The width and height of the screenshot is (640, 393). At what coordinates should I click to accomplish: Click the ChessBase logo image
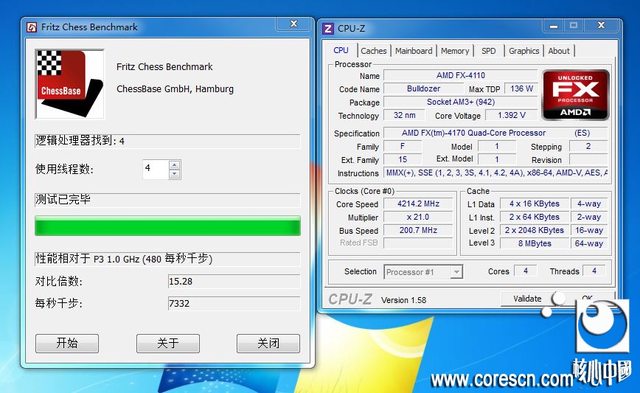pos(70,84)
